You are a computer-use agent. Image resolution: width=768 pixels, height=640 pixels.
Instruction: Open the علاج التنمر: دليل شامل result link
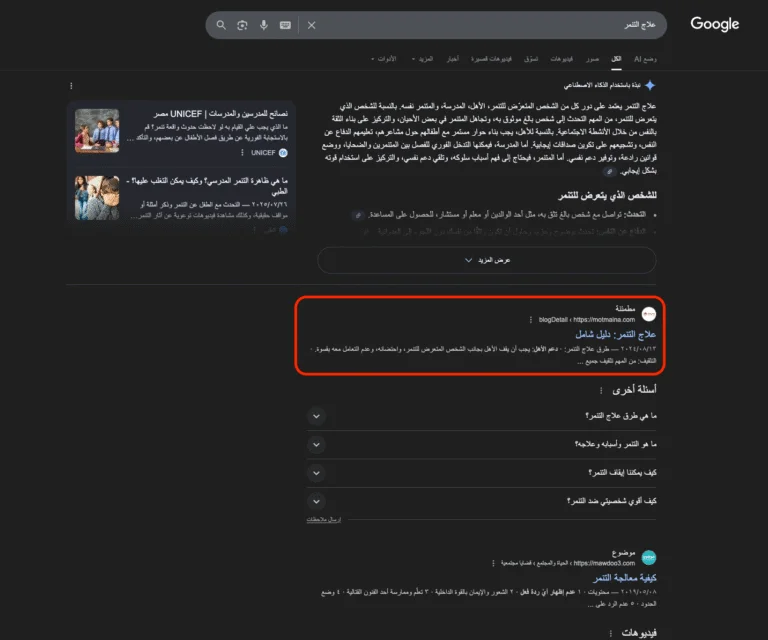click(x=615, y=334)
